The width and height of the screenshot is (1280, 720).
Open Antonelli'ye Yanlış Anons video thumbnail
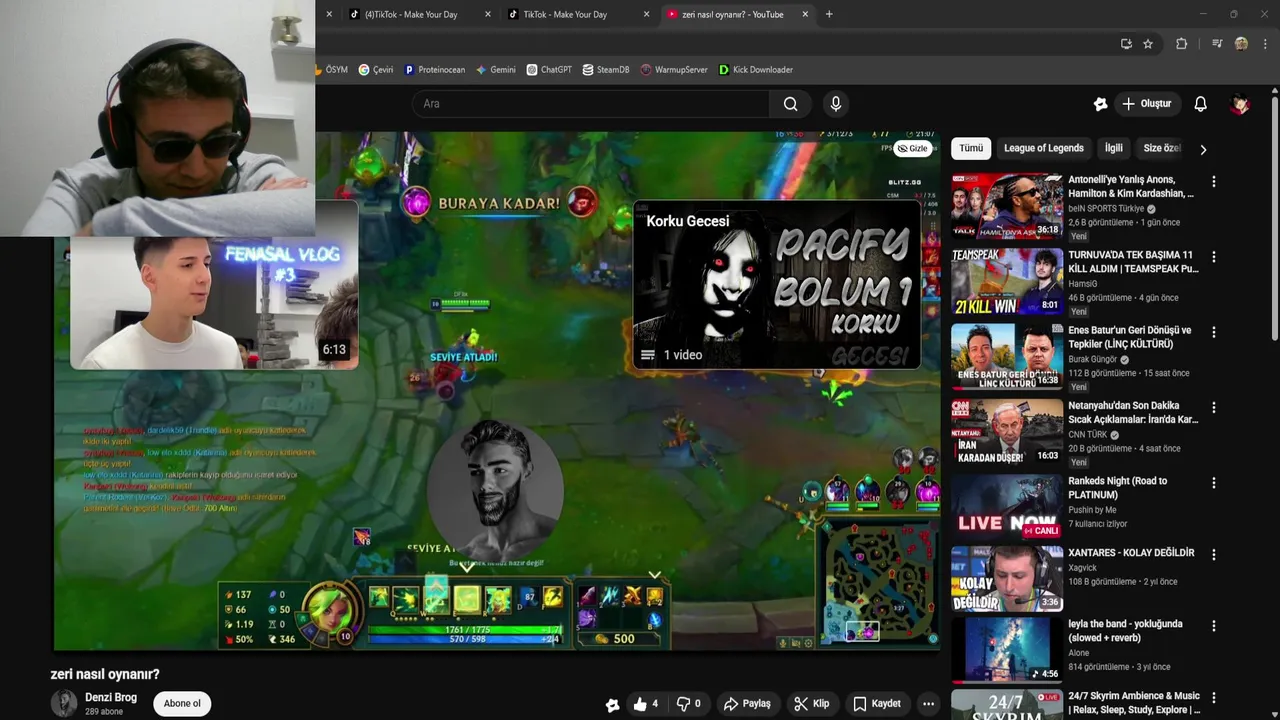(1007, 206)
